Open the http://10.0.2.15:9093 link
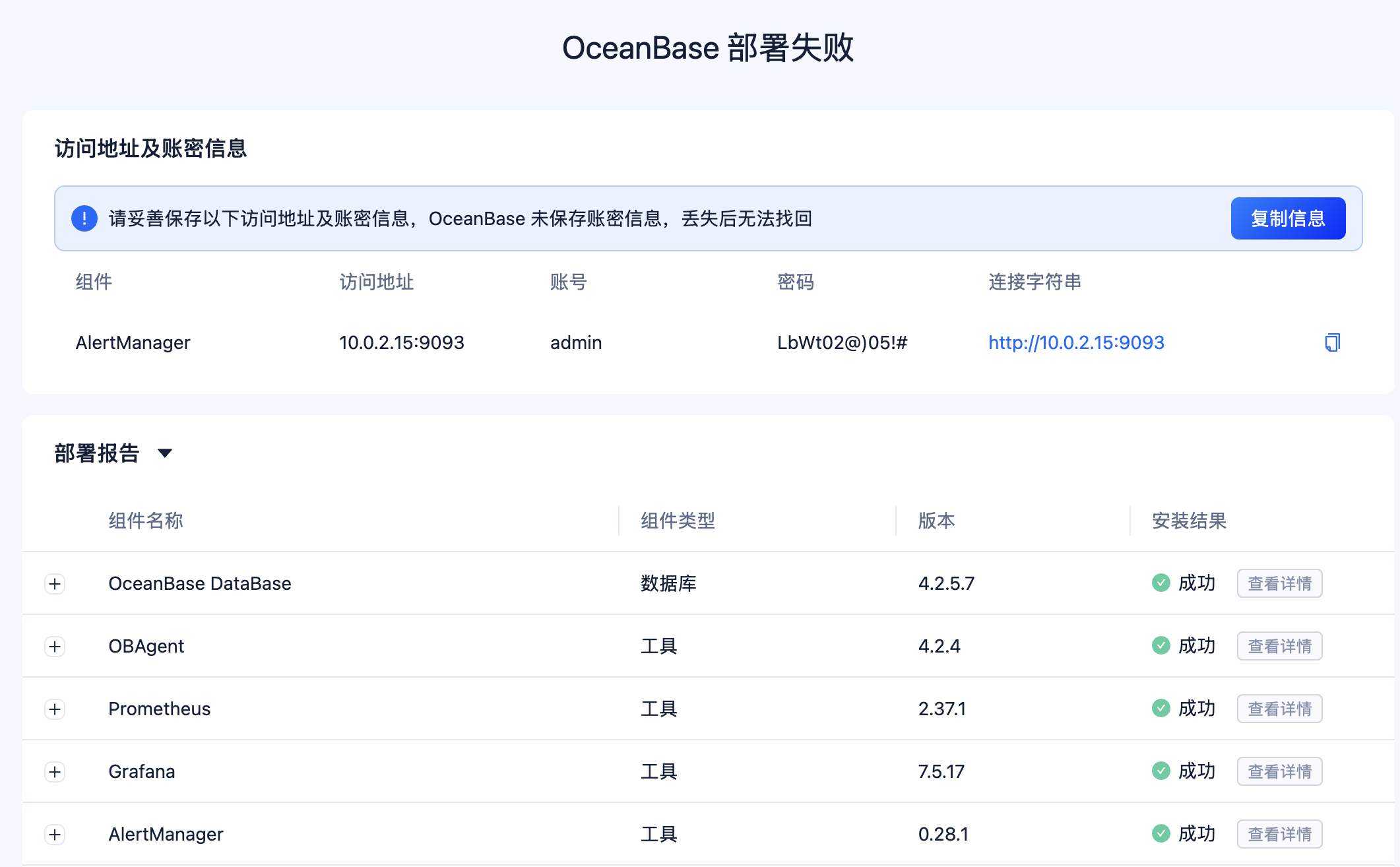The height and width of the screenshot is (867, 1400). 1075,342
